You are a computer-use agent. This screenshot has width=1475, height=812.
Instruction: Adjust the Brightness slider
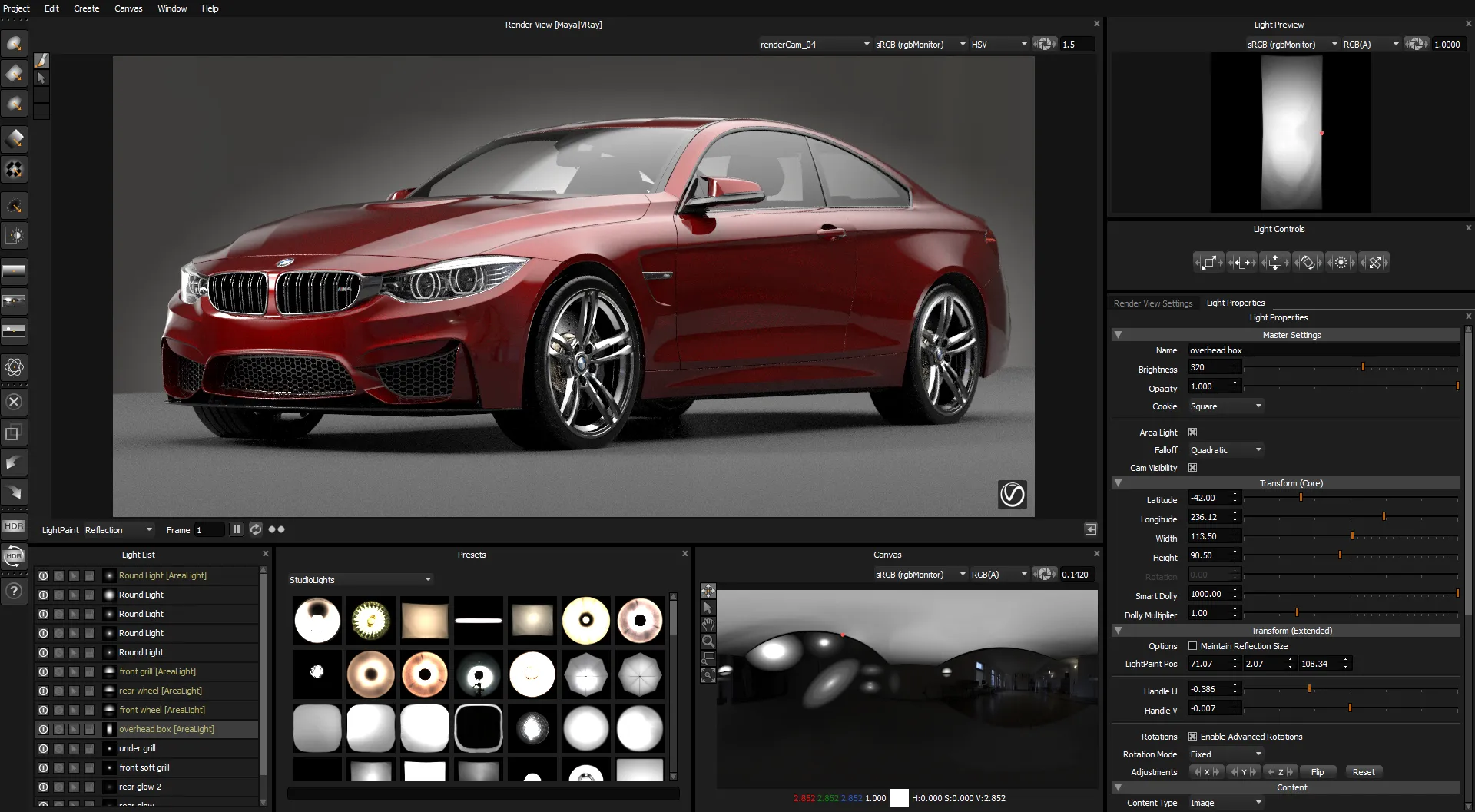click(1363, 368)
